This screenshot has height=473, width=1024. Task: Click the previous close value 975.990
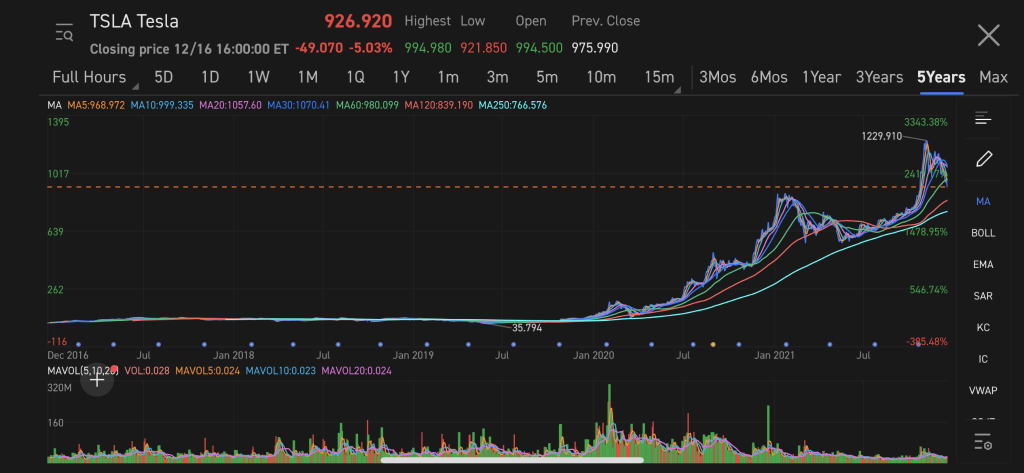(595, 48)
